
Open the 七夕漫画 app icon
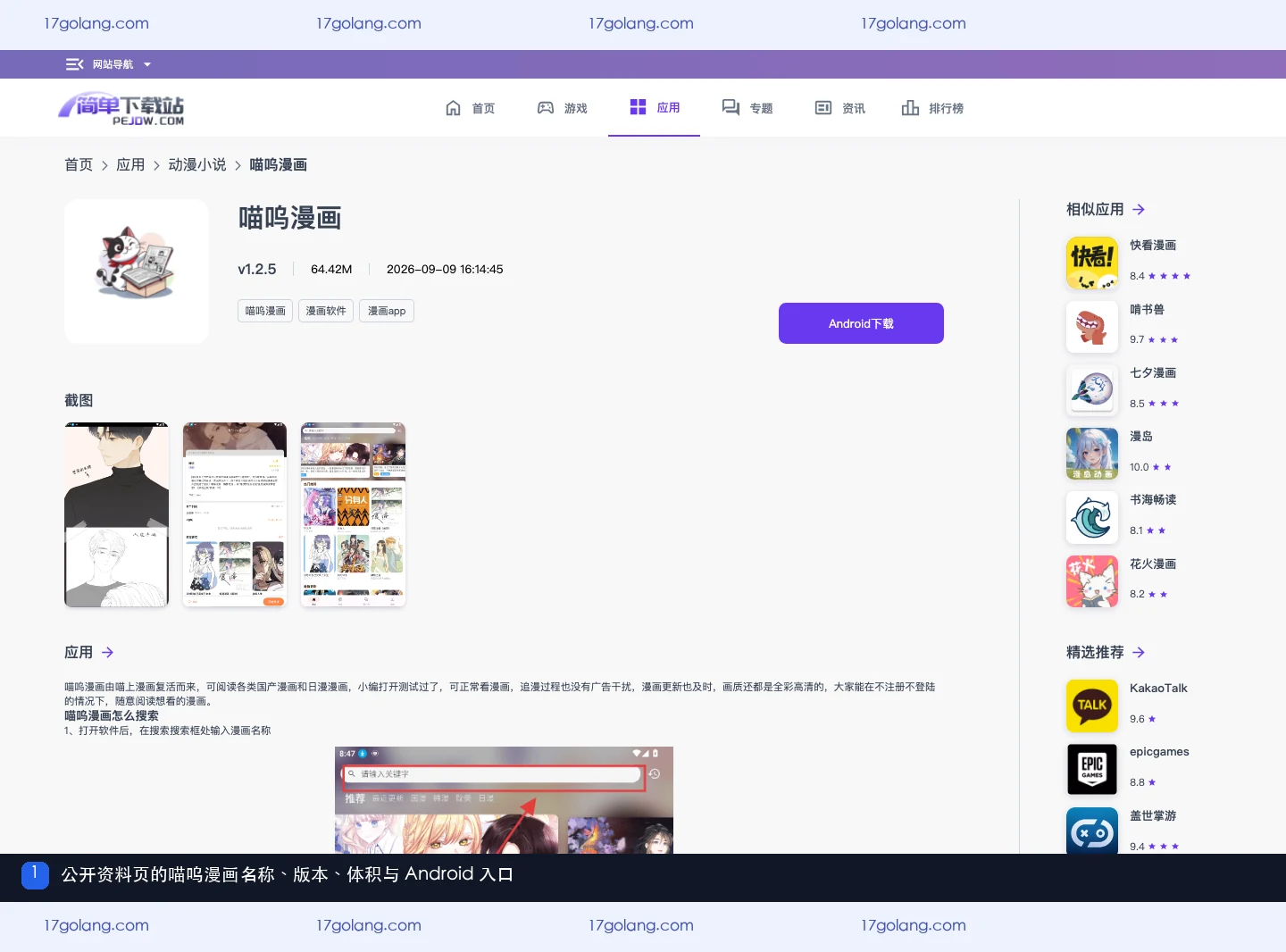click(1092, 390)
